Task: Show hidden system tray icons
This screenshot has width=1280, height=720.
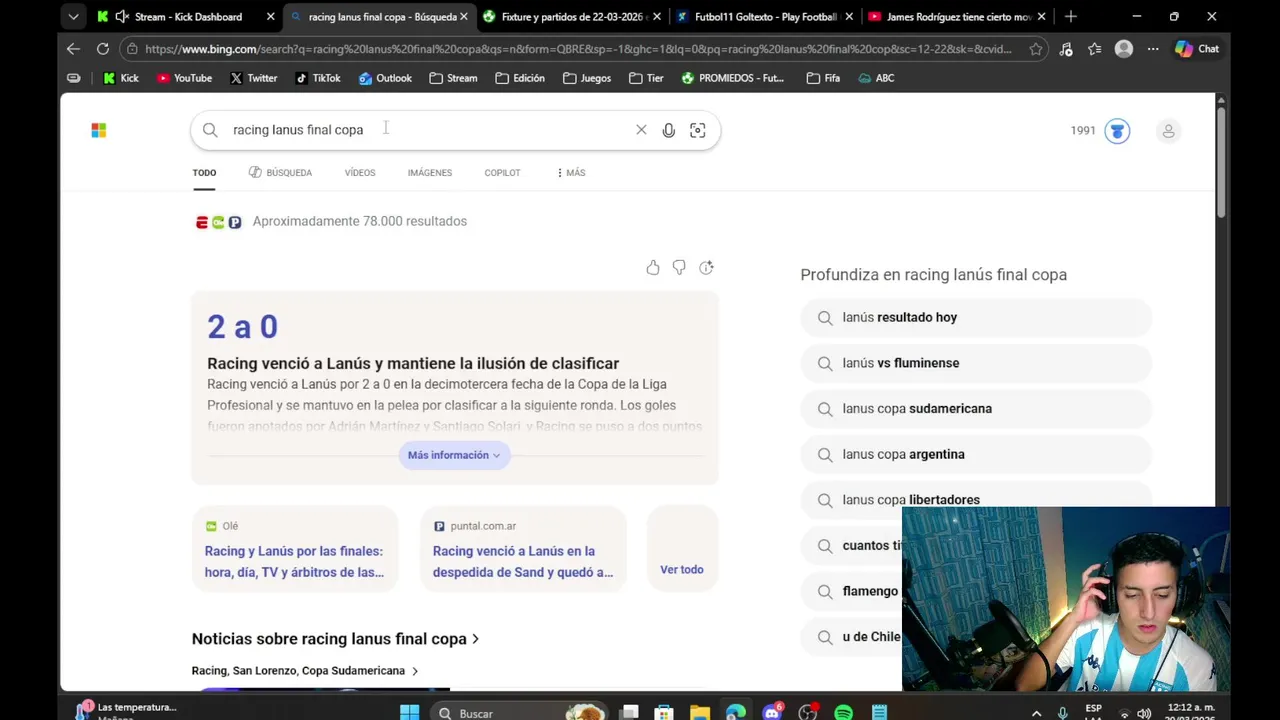Action: pyautogui.click(x=1036, y=713)
